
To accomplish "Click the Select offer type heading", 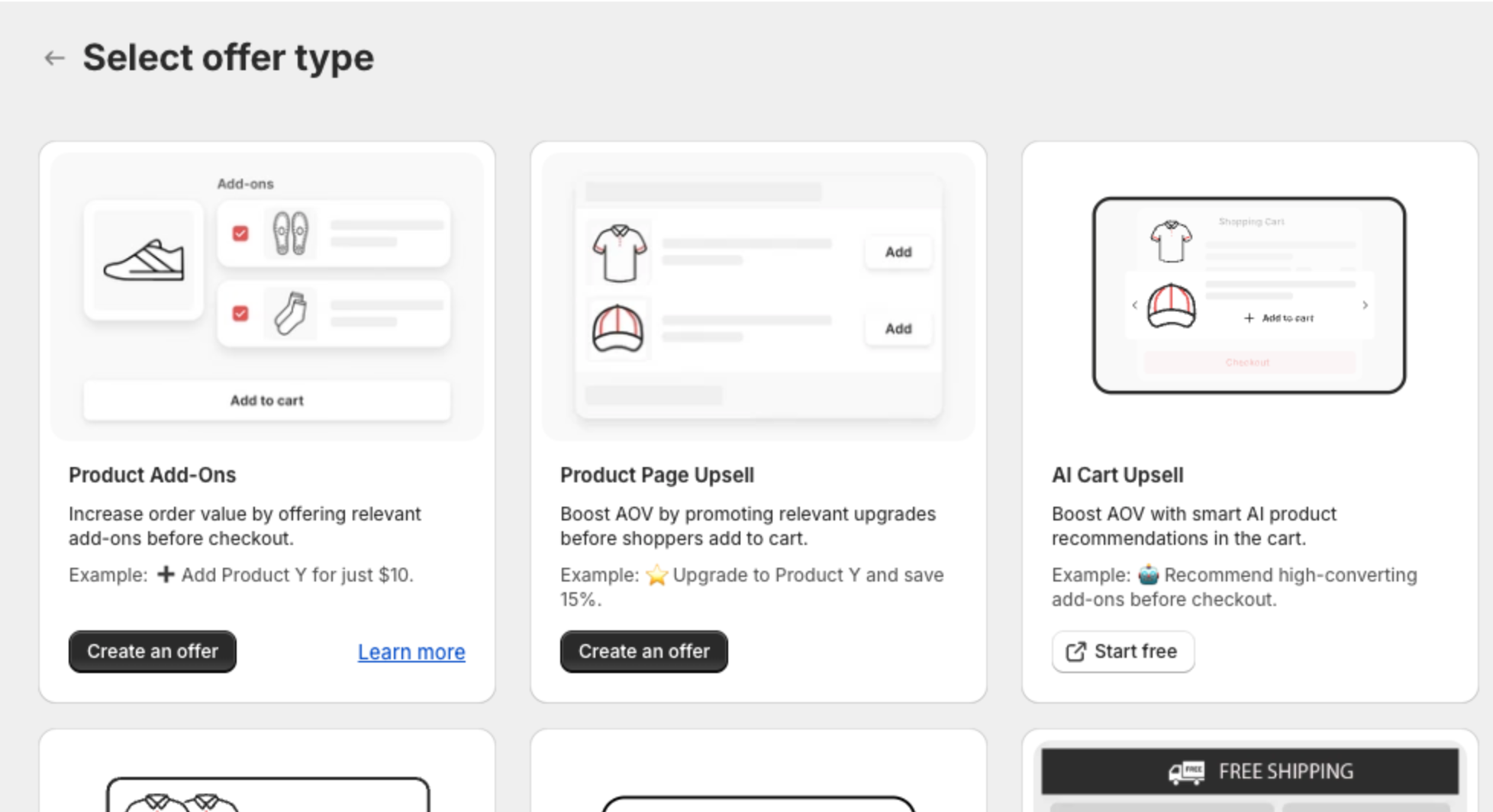I will click(228, 58).
